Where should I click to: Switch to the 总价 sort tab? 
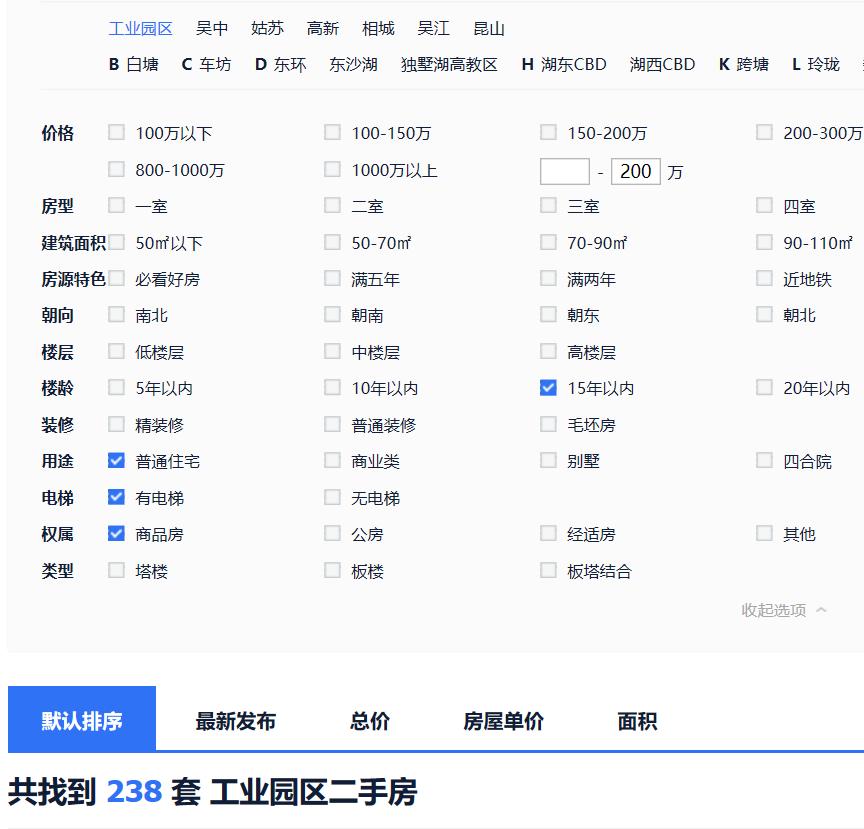369,719
